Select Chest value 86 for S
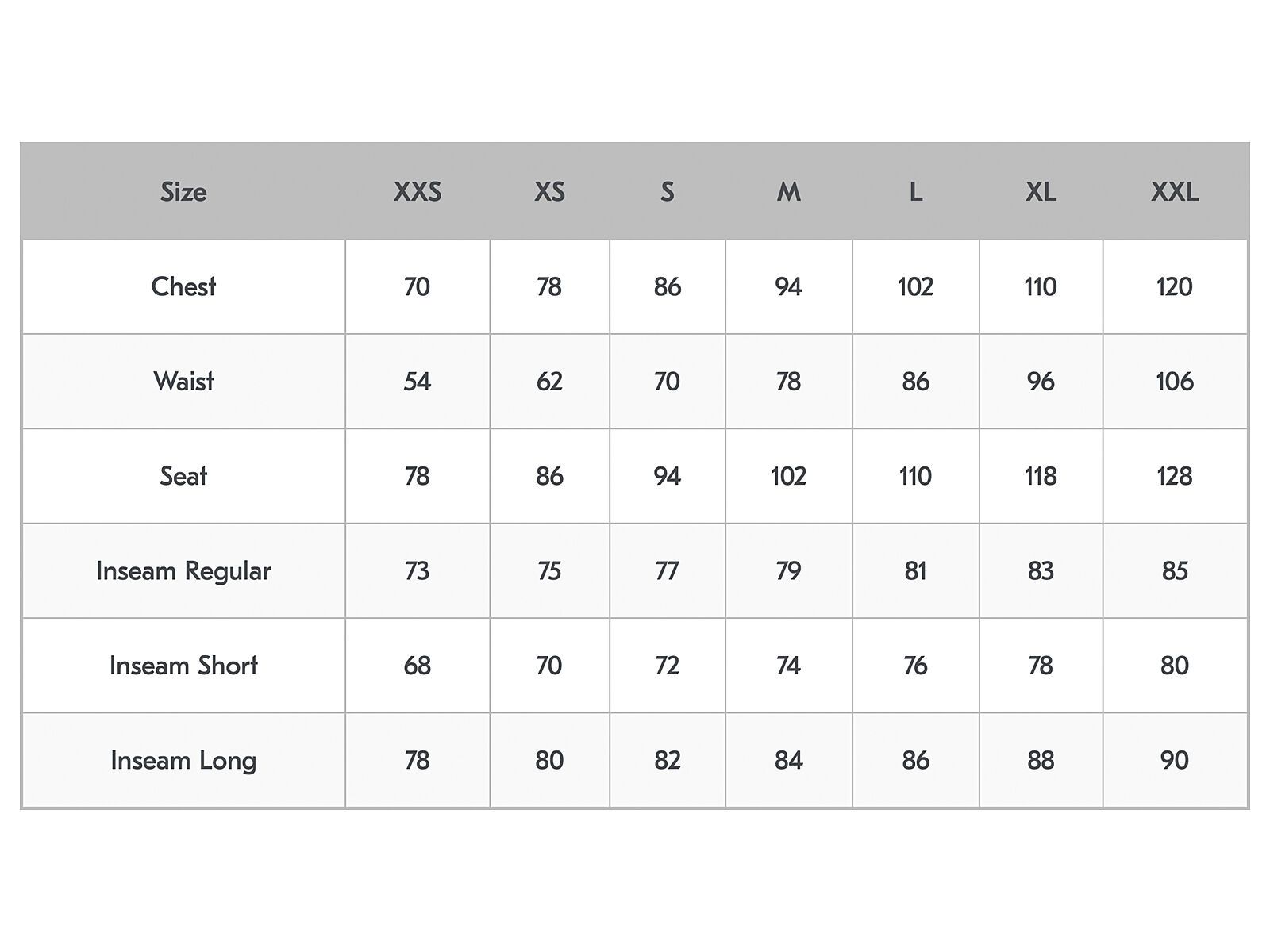 667,286
